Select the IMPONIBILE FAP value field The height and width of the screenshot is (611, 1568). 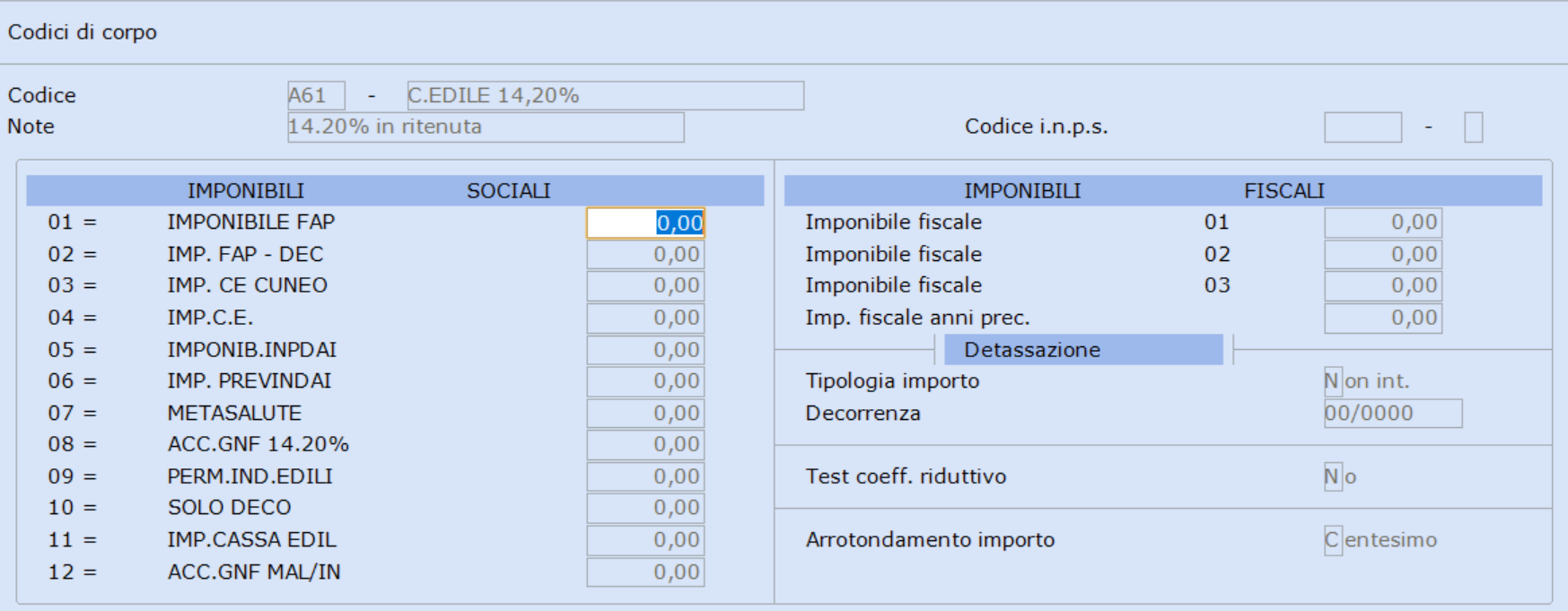coord(645,223)
